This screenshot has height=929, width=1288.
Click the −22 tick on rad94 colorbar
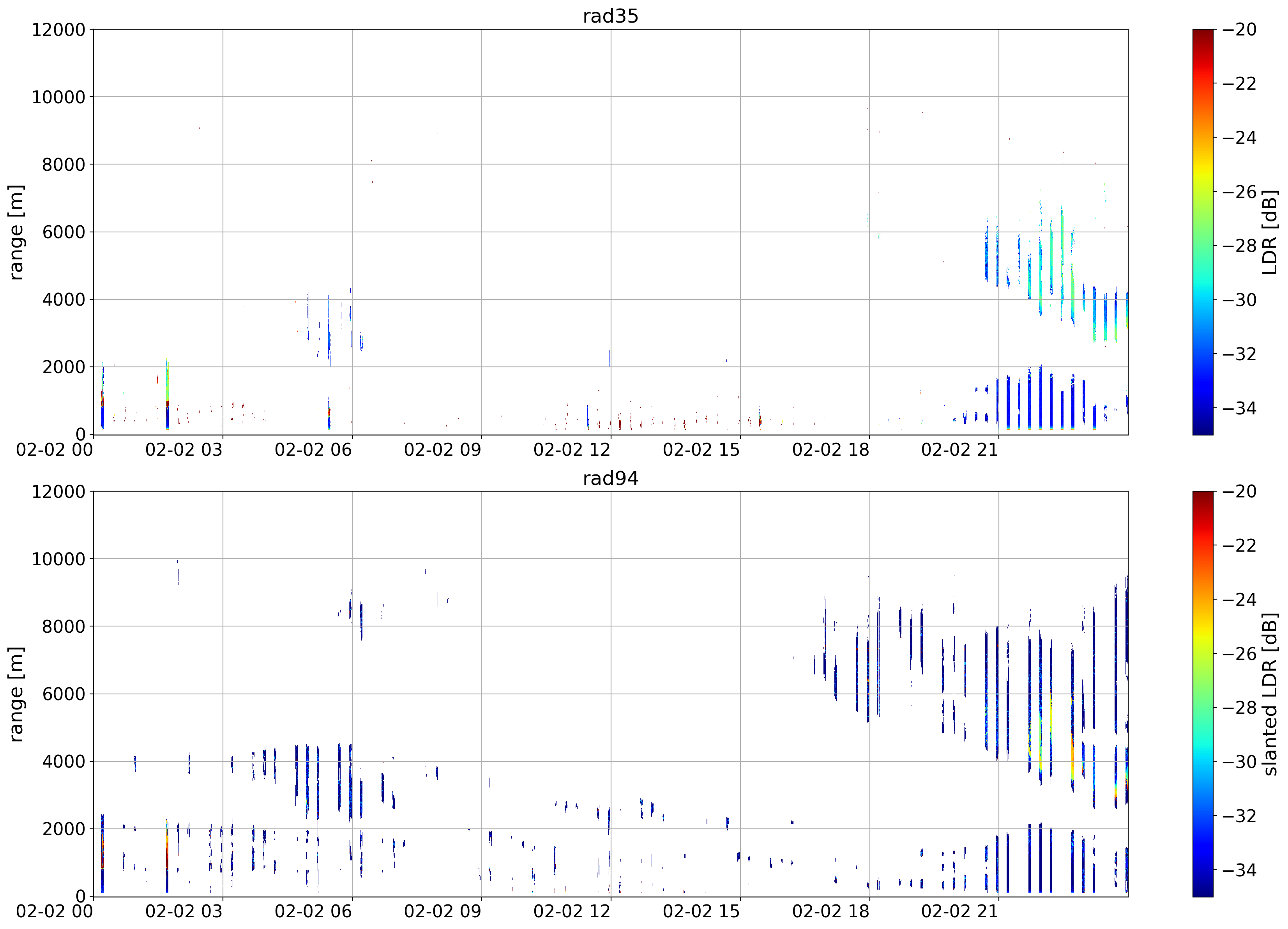coord(1239,545)
